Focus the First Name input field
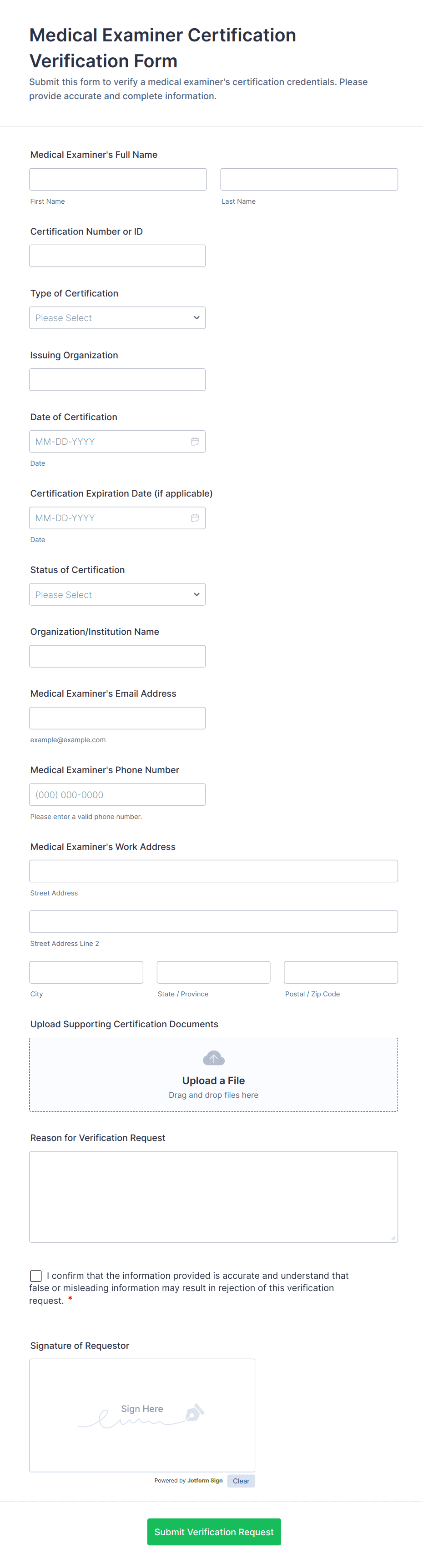The height and width of the screenshot is (1568, 423). click(x=118, y=180)
